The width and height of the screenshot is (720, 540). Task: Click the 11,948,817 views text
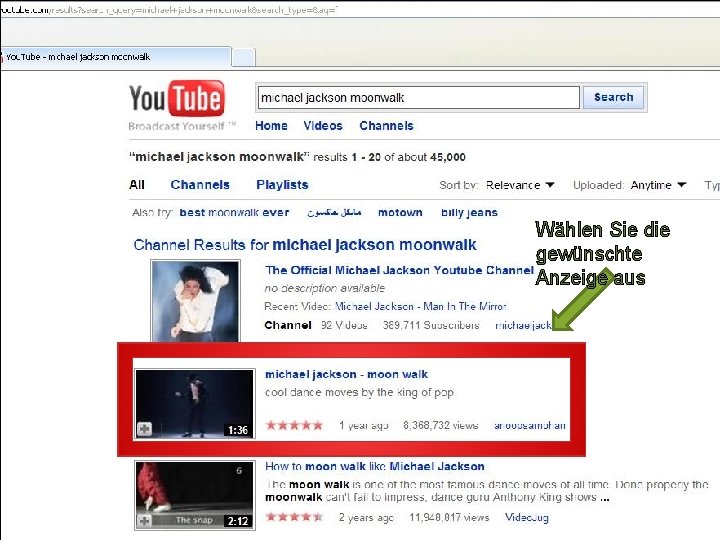(x=449, y=518)
